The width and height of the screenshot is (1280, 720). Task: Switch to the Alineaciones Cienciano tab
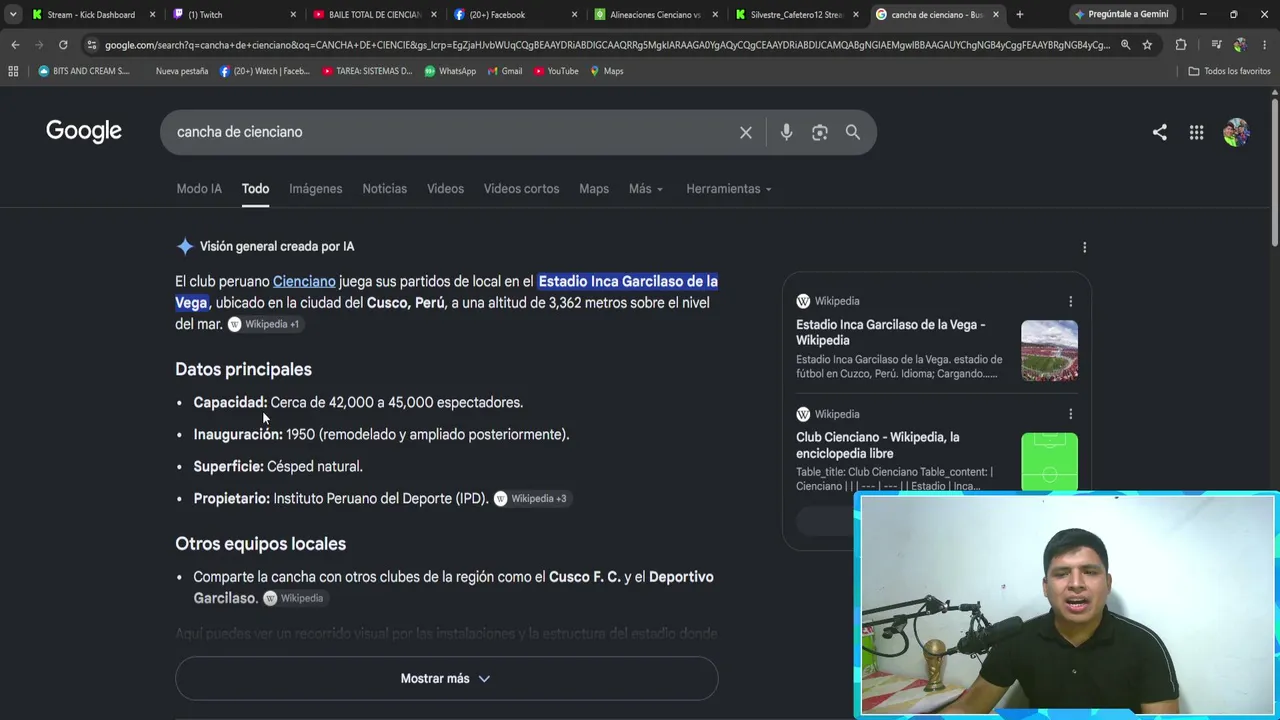coord(655,15)
